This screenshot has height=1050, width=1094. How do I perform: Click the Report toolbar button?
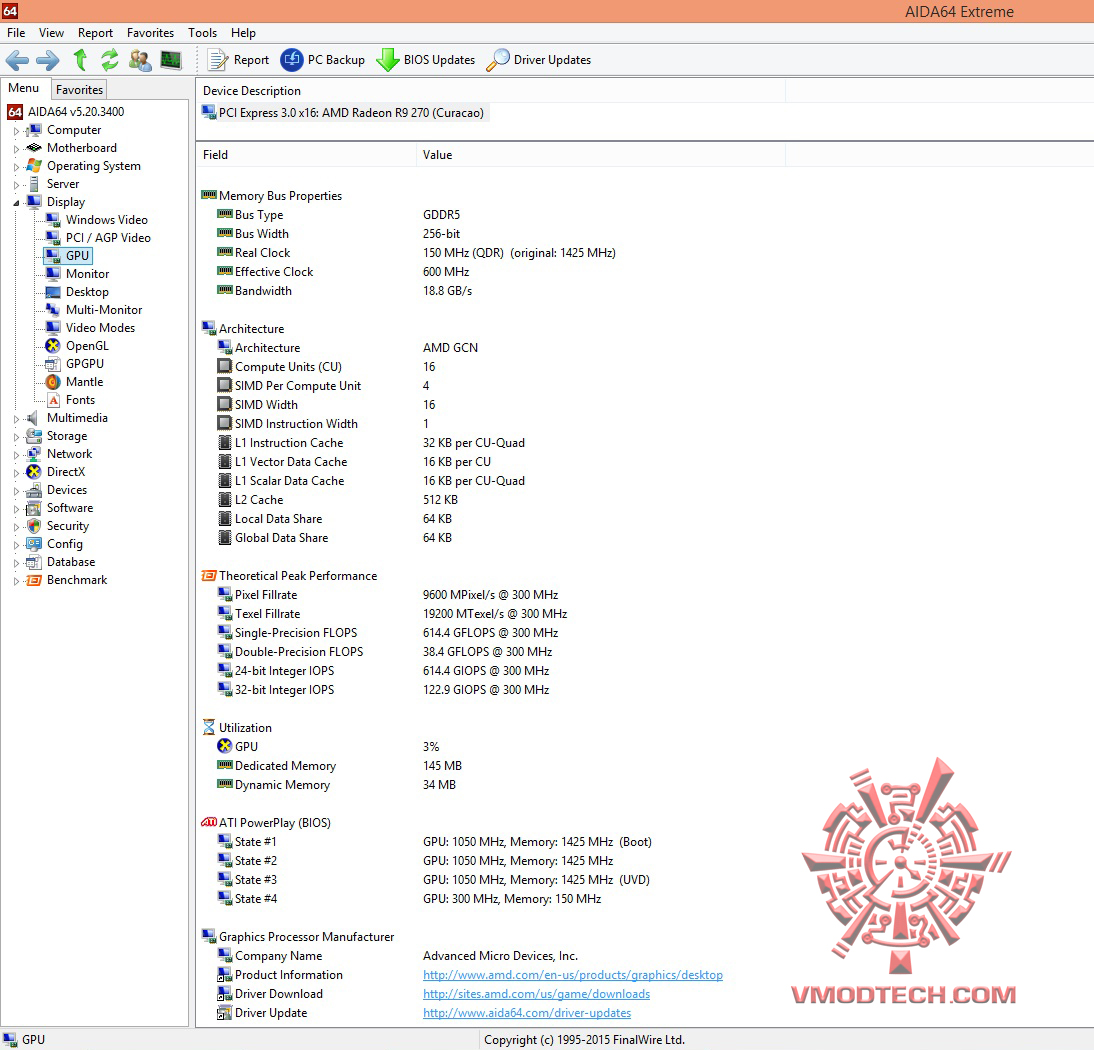(239, 60)
